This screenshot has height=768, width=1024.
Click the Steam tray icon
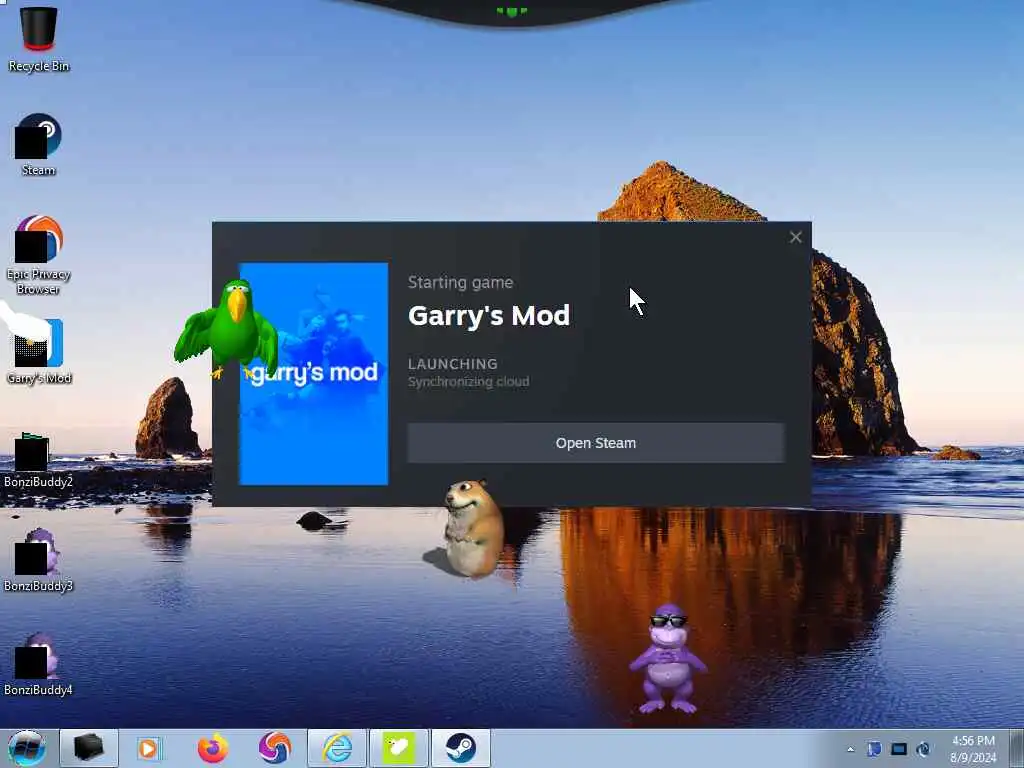click(923, 749)
